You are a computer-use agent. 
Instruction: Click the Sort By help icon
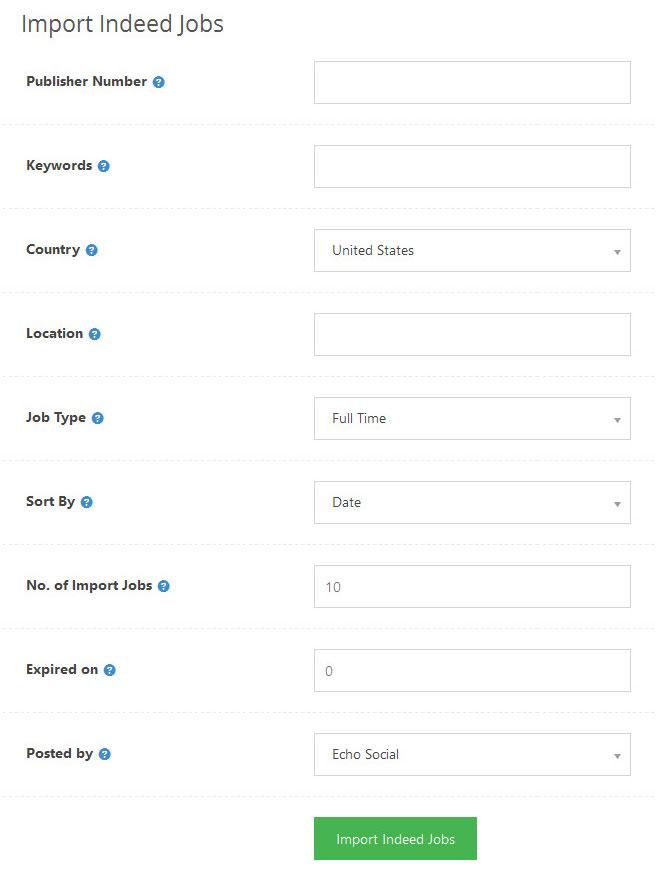87,502
